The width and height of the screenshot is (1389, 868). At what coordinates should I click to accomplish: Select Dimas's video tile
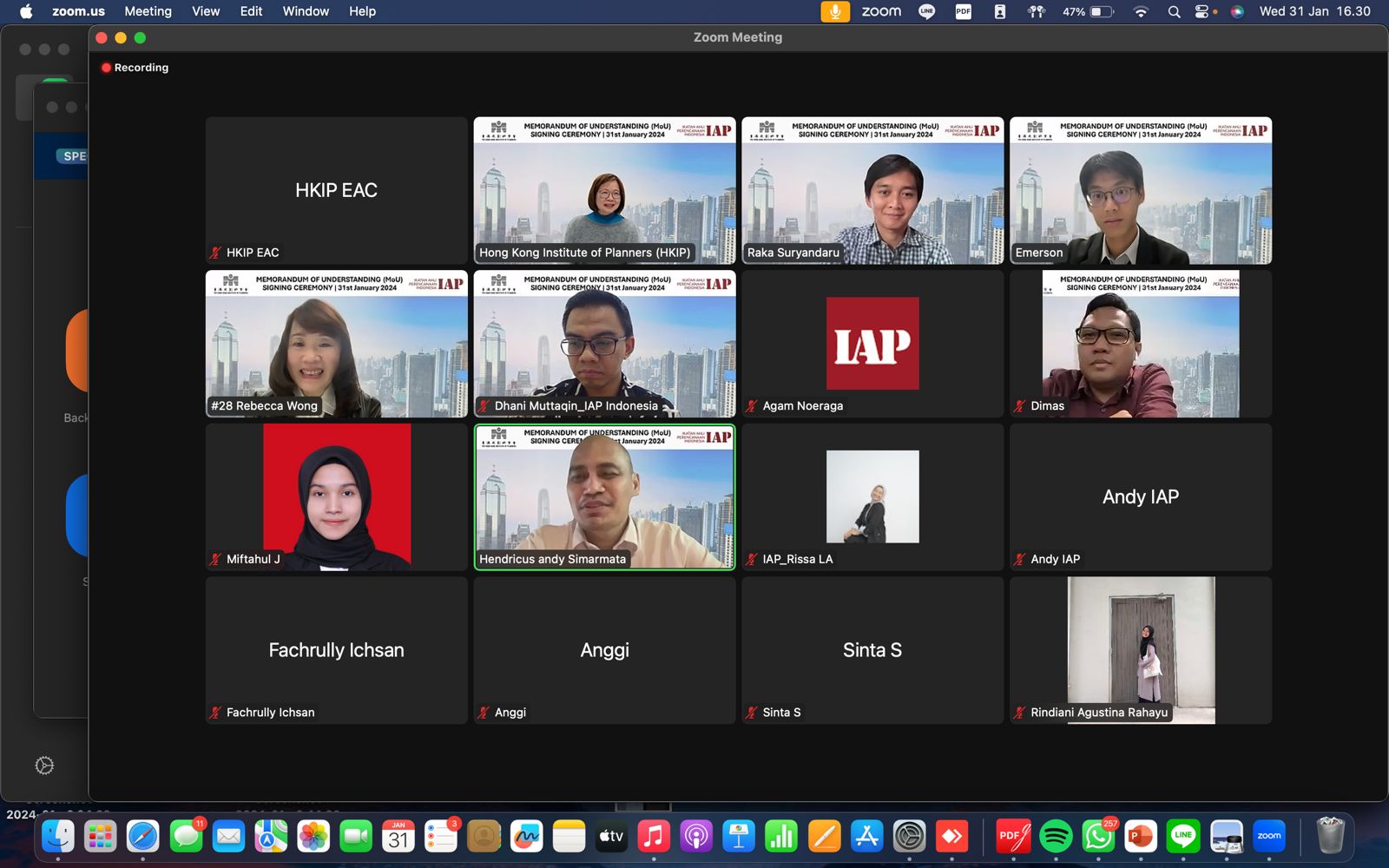[1141, 344]
